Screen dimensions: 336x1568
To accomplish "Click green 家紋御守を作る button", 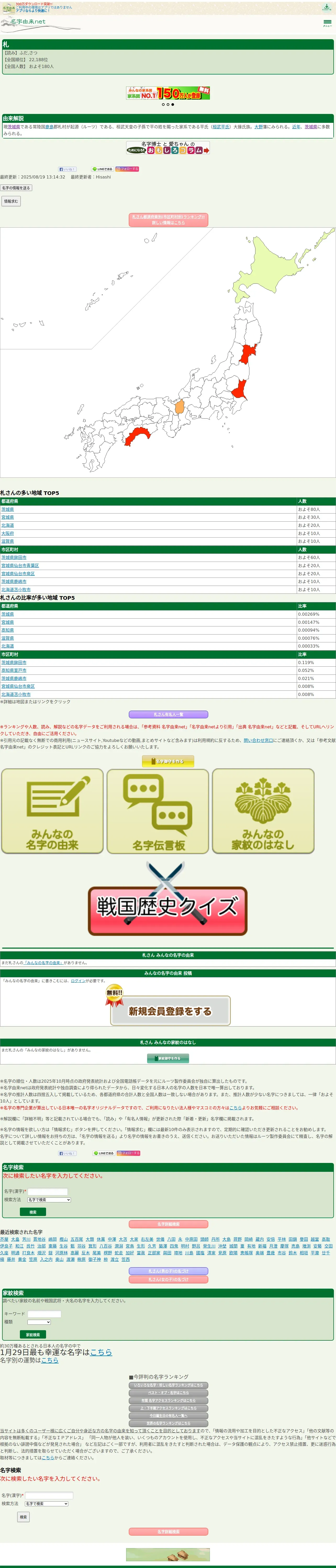I will tap(168, 1058).
